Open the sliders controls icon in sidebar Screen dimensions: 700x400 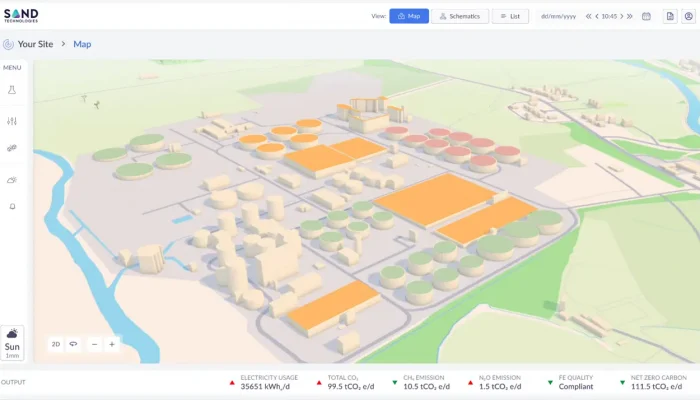(x=12, y=120)
